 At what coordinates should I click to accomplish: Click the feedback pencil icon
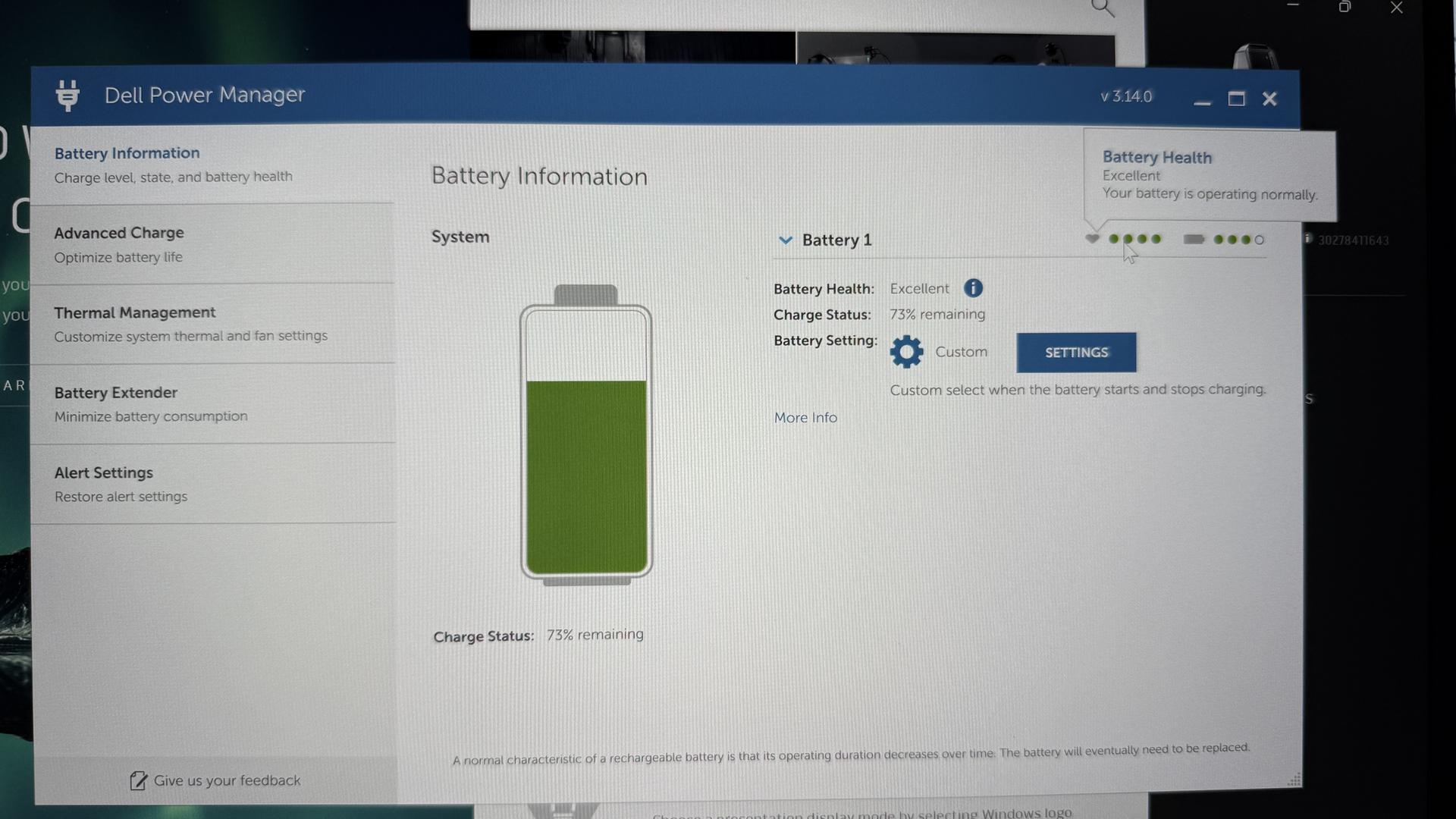[138, 781]
